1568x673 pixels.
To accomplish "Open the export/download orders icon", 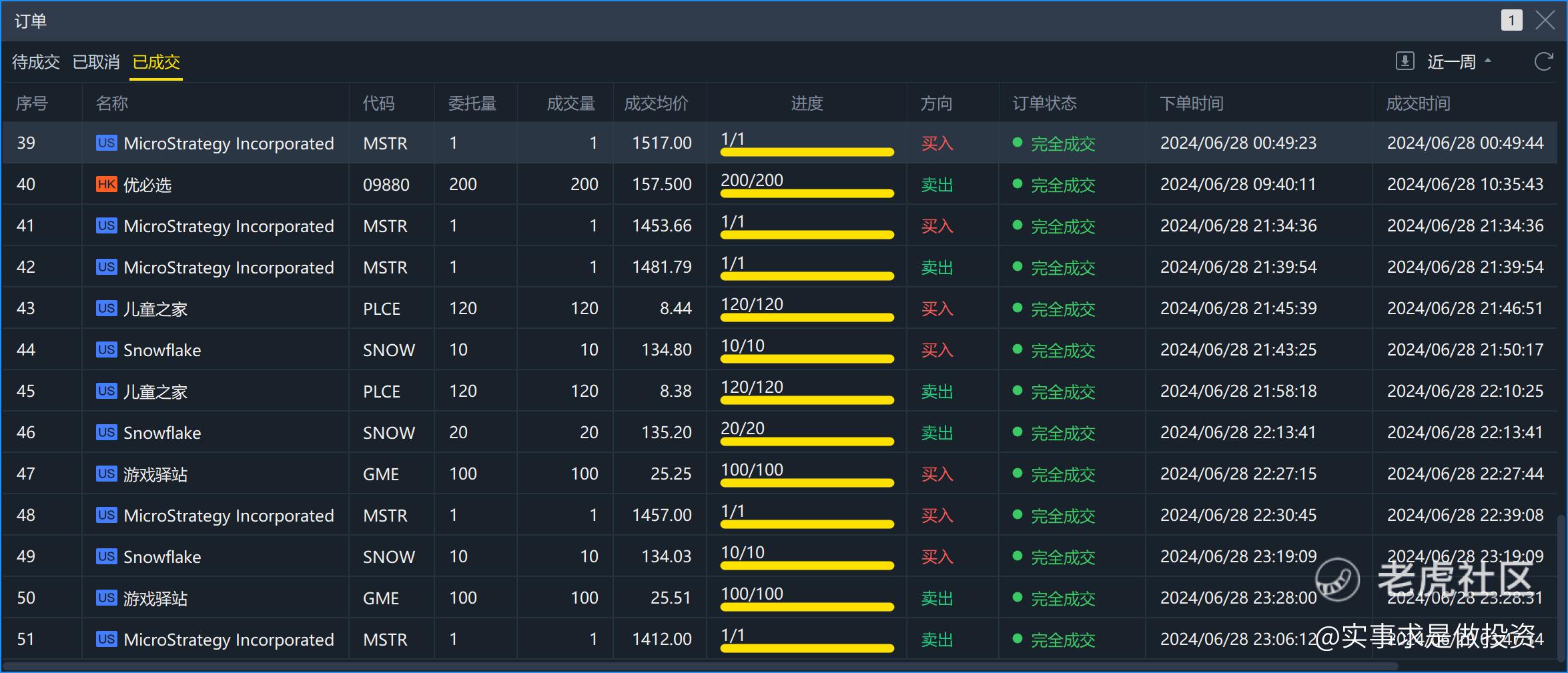I will [1405, 61].
